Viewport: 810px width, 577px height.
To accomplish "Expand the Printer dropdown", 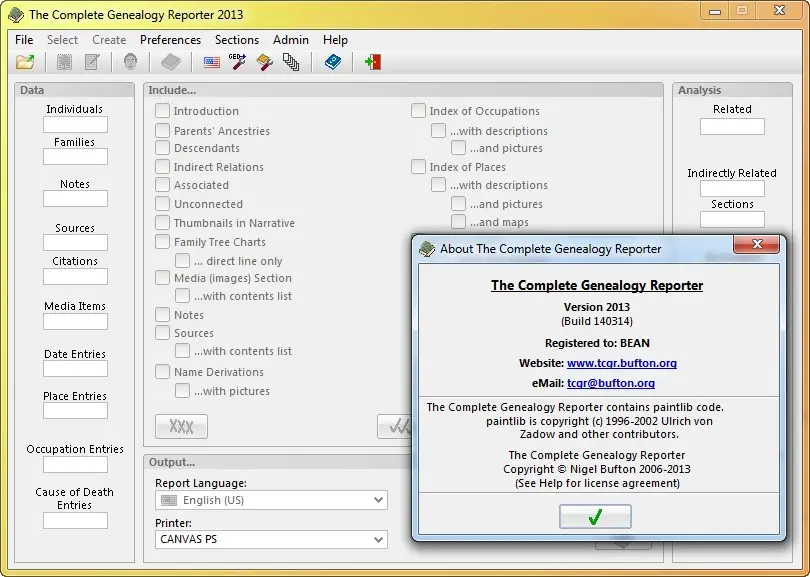I will [271, 539].
